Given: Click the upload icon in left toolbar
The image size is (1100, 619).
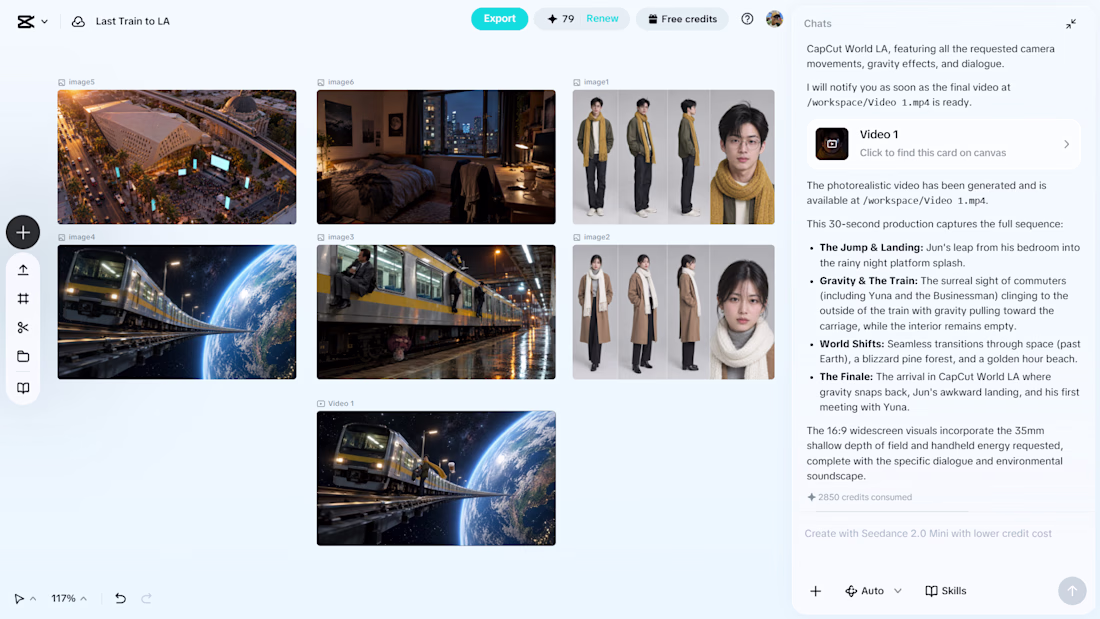Looking at the screenshot, I should (23, 270).
